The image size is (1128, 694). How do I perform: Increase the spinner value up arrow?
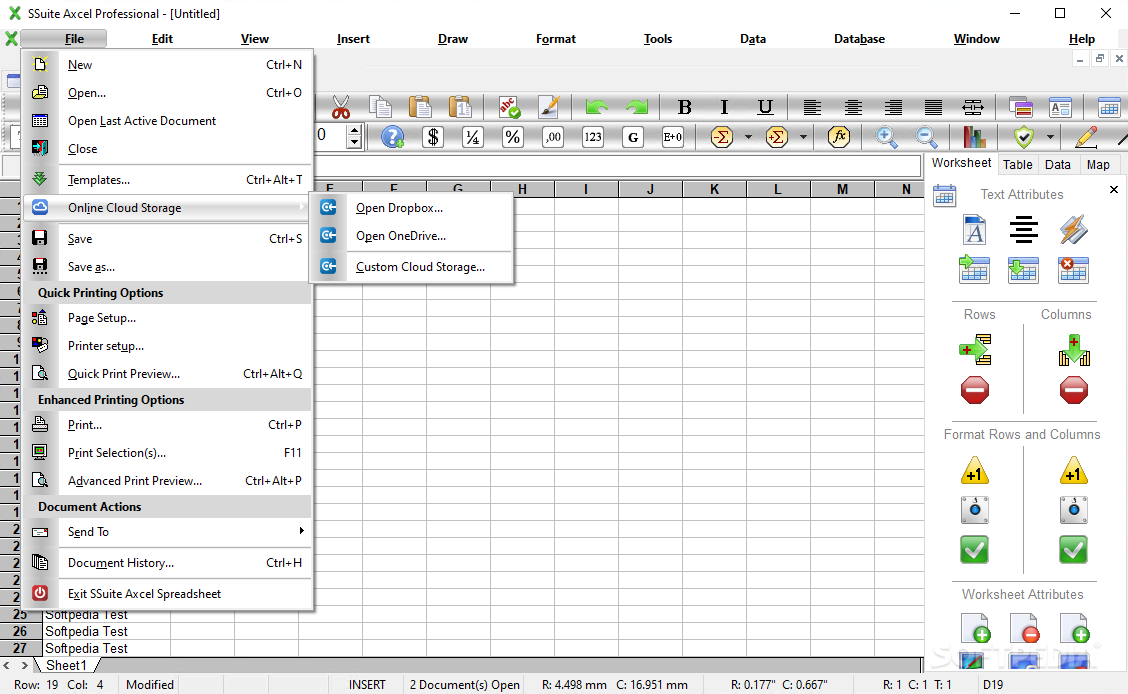coord(354,130)
